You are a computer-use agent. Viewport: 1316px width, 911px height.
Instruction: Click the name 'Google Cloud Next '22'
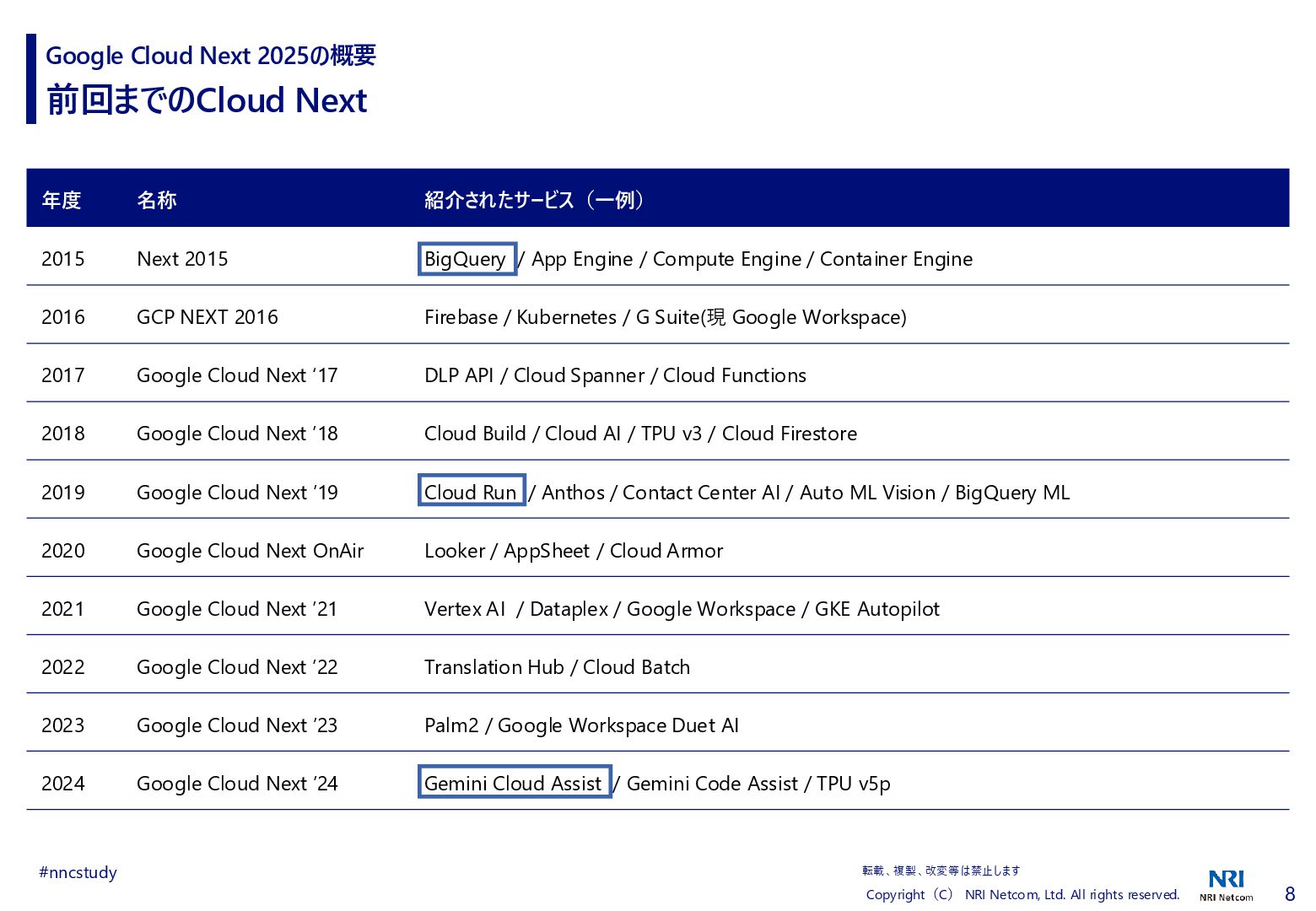coord(237,667)
